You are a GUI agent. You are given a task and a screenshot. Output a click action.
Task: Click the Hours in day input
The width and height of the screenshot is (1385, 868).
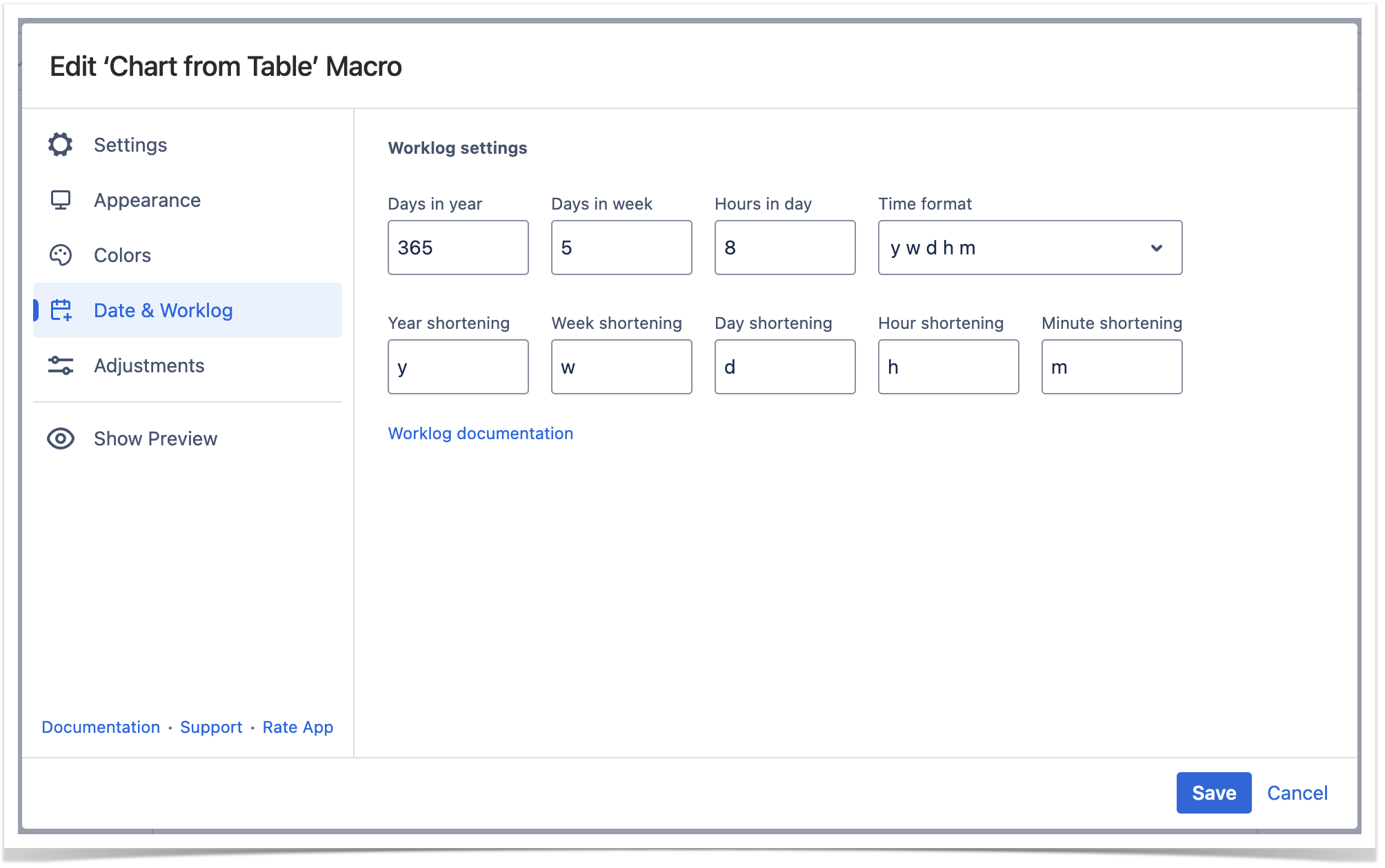tap(785, 248)
